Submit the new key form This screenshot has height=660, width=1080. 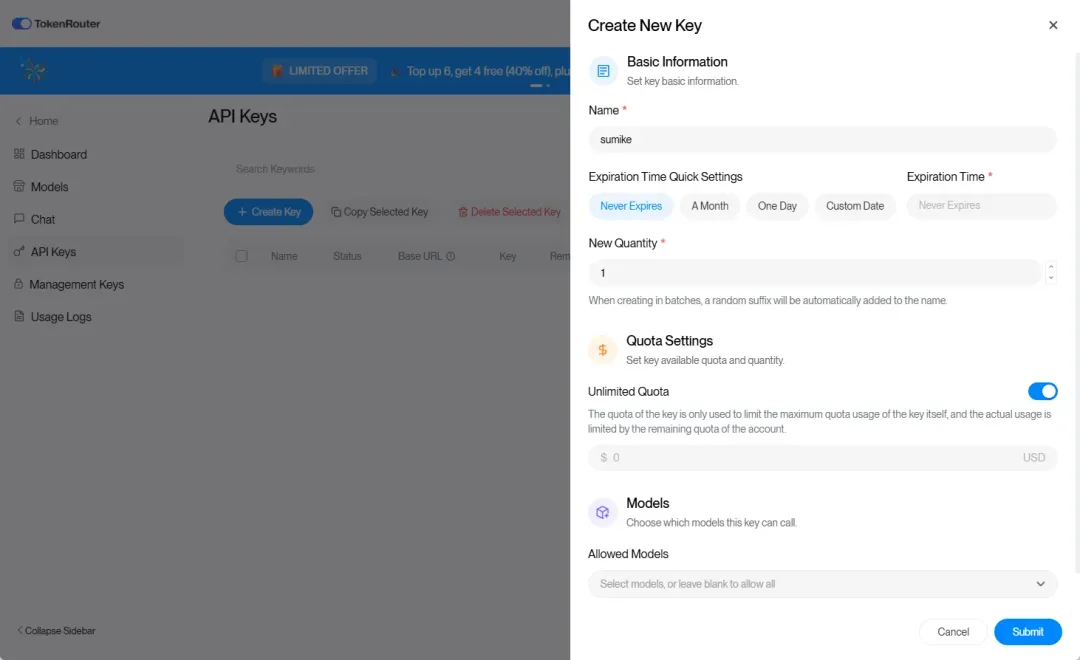tap(1027, 632)
